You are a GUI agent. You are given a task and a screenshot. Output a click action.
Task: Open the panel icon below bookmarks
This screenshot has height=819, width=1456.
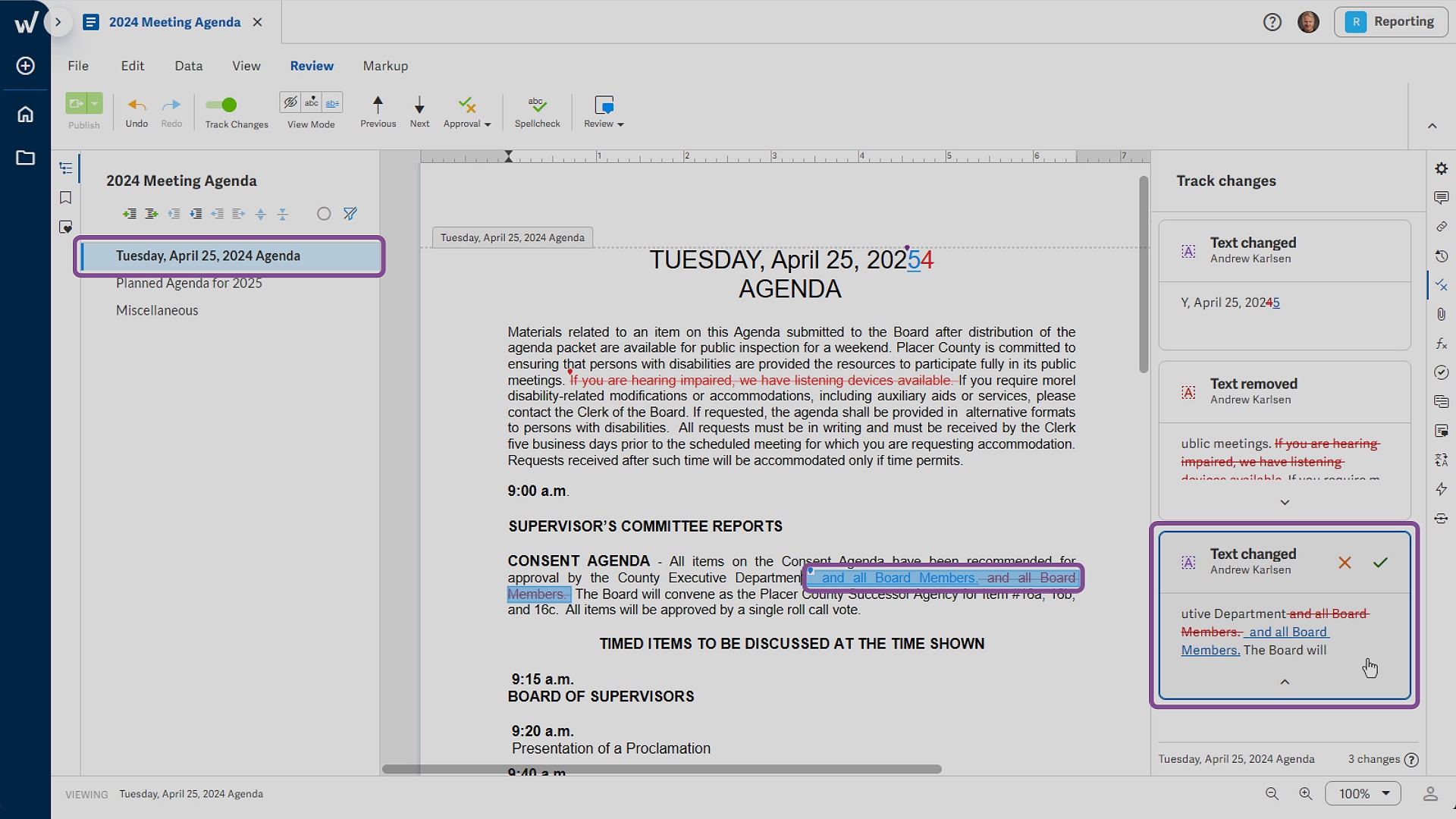coord(66,227)
